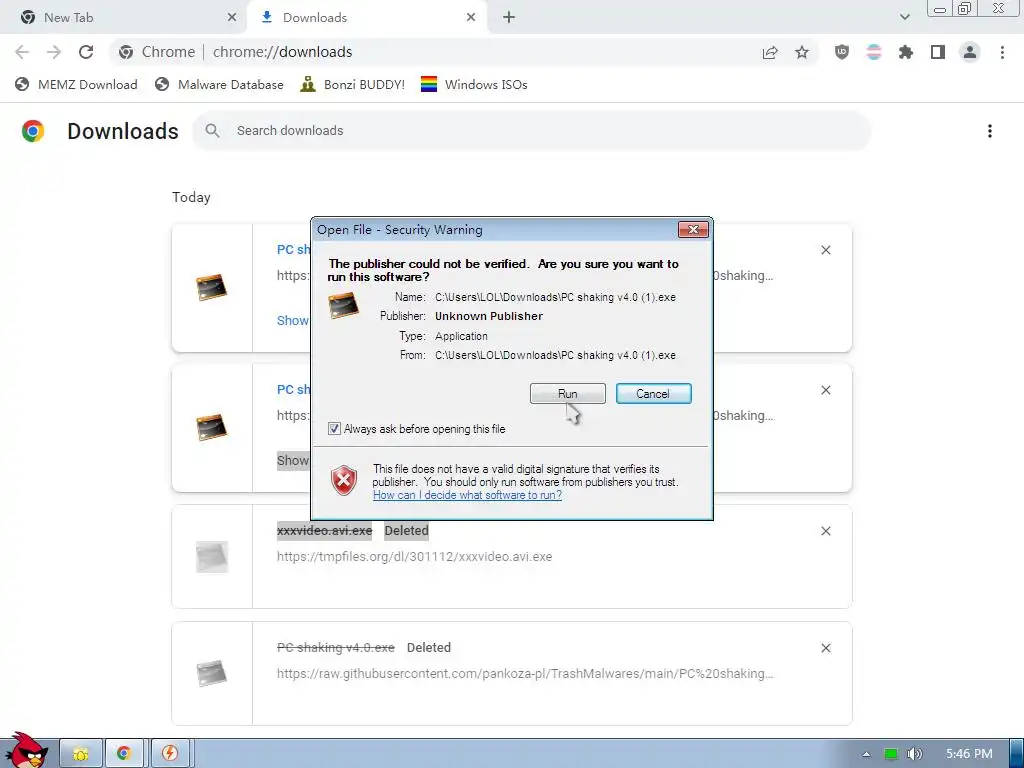Screen dimensions: 1024x768
Task: Open the striped pink-blue extension icon
Action: coord(874,52)
